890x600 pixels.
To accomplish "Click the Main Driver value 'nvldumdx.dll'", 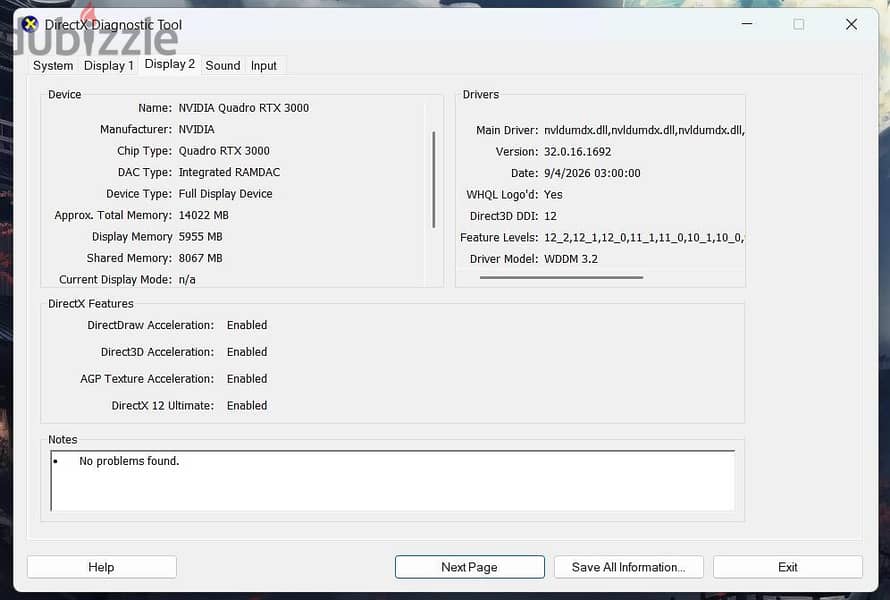I will click(644, 130).
